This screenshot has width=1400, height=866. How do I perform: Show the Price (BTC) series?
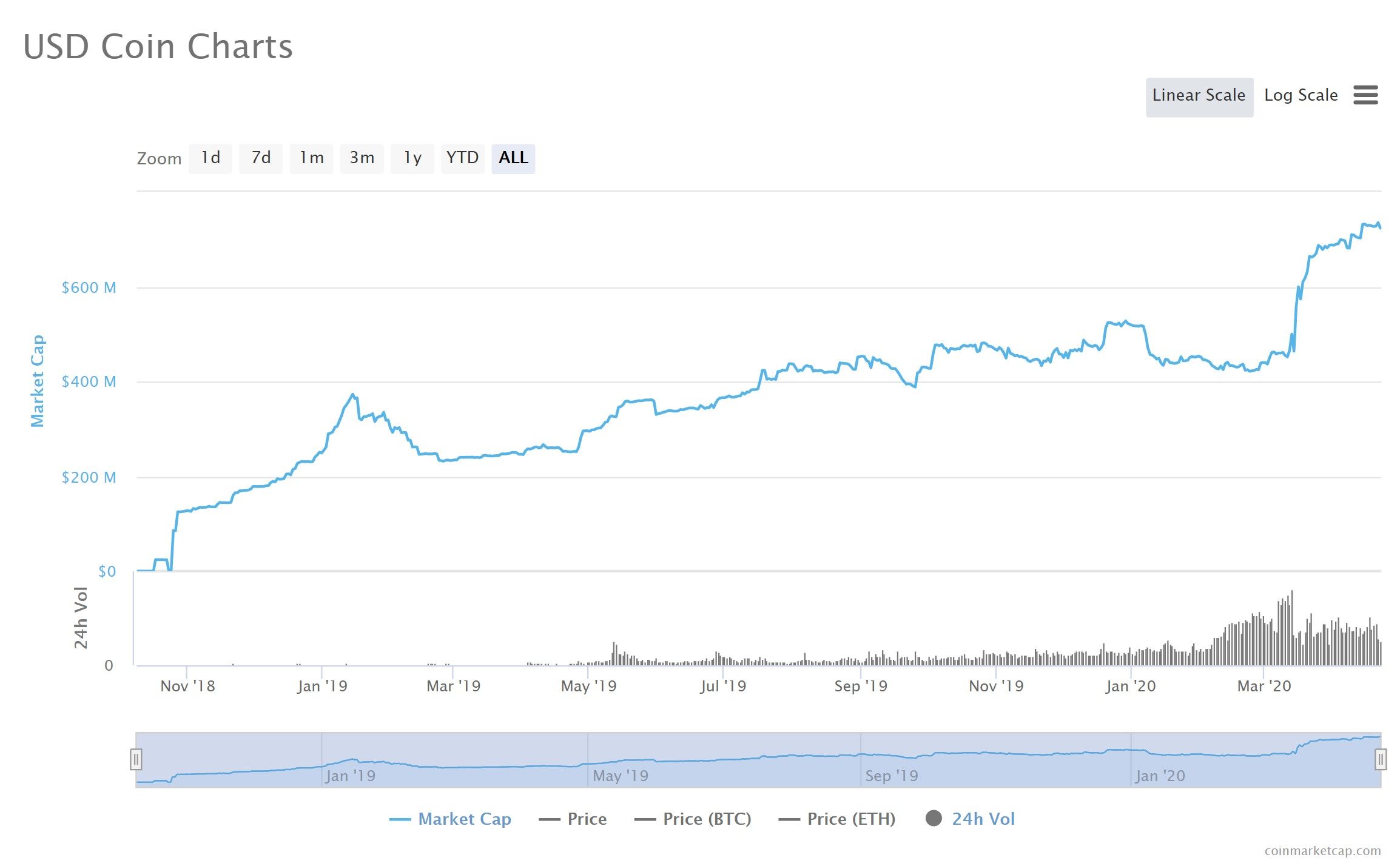tap(706, 819)
